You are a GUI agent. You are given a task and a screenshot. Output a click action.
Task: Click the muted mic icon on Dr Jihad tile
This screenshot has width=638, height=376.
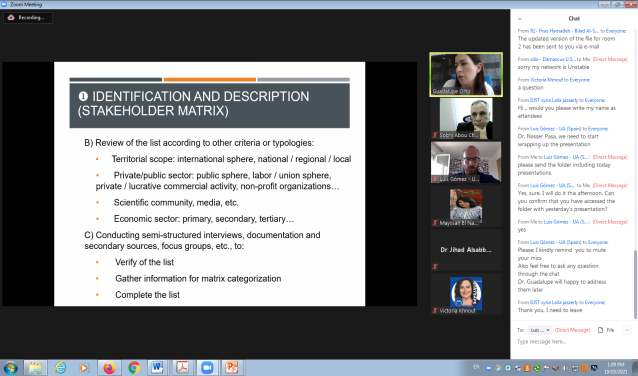click(x=435, y=266)
